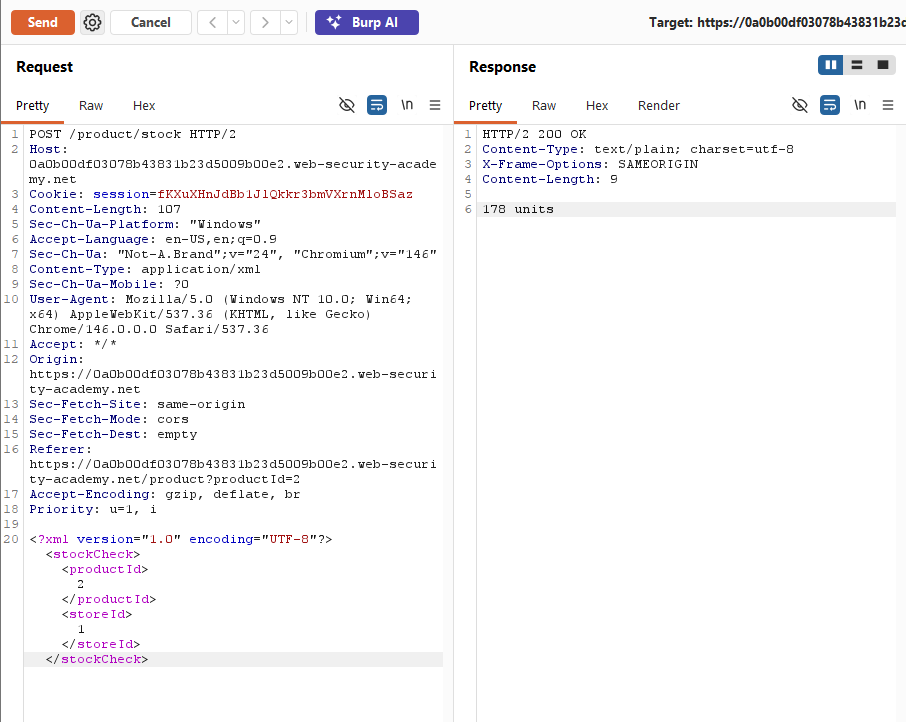Switch to top-bottom split layout view

857,65
